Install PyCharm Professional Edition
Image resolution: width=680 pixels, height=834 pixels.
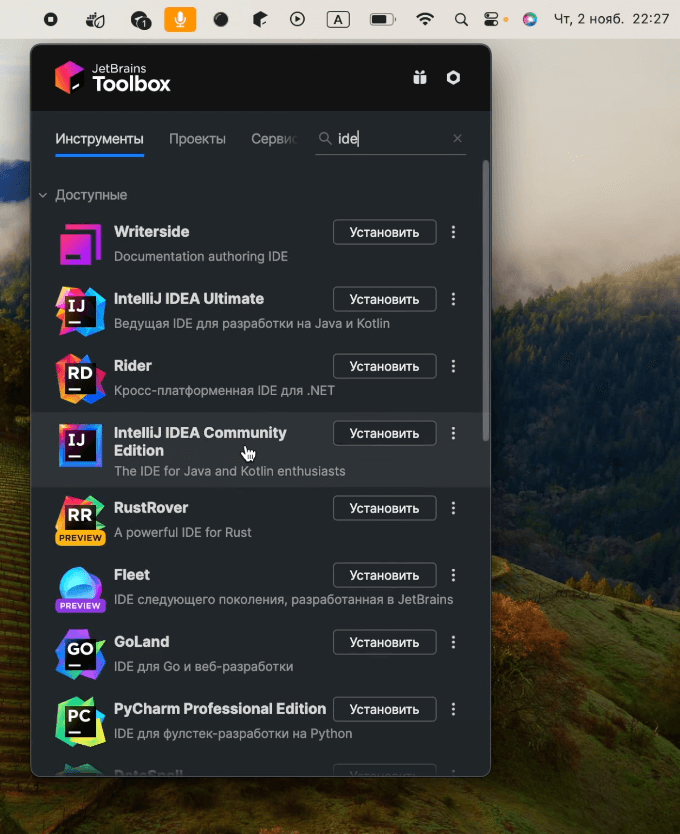click(385, 709)
